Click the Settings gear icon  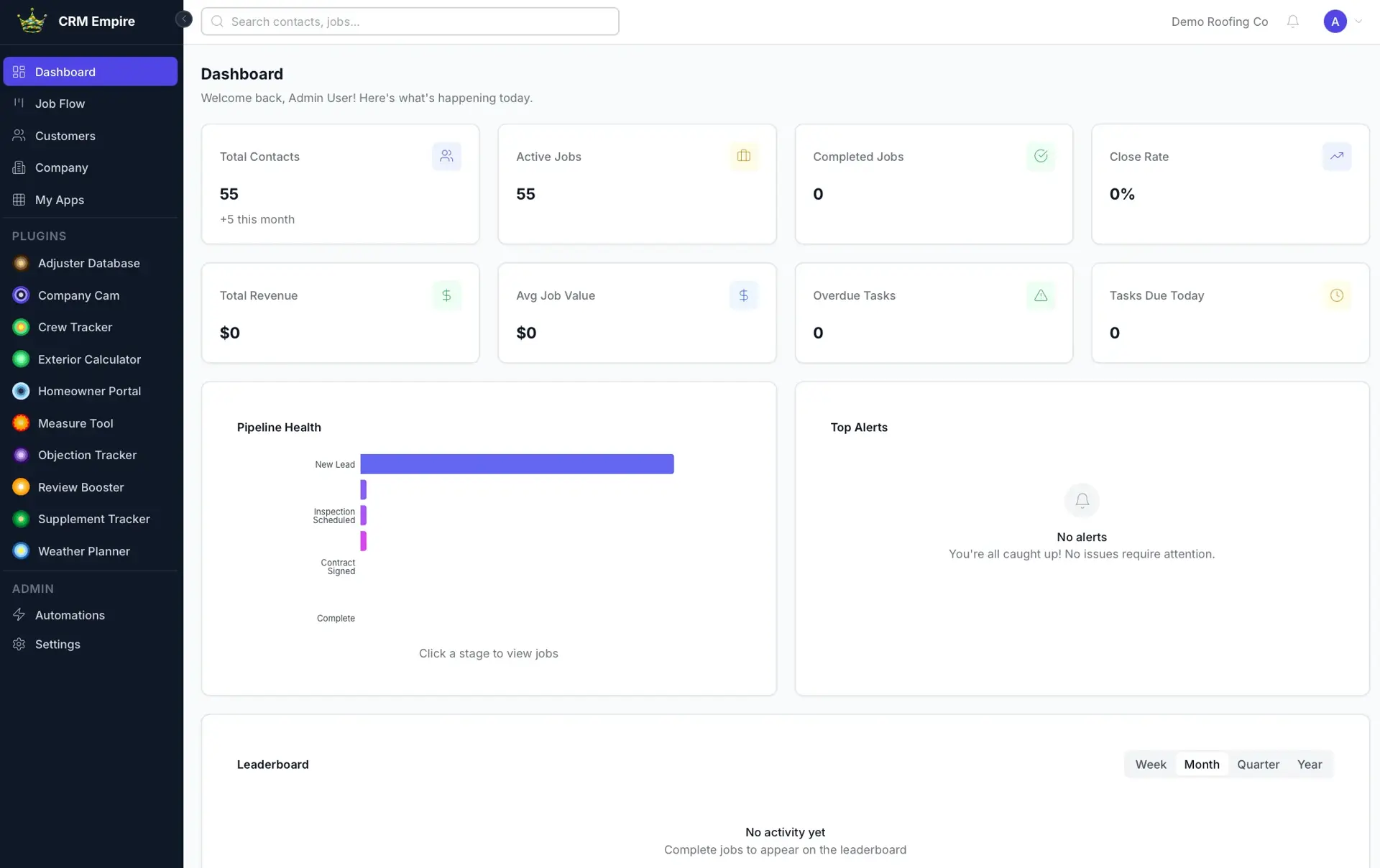(19, 644)
